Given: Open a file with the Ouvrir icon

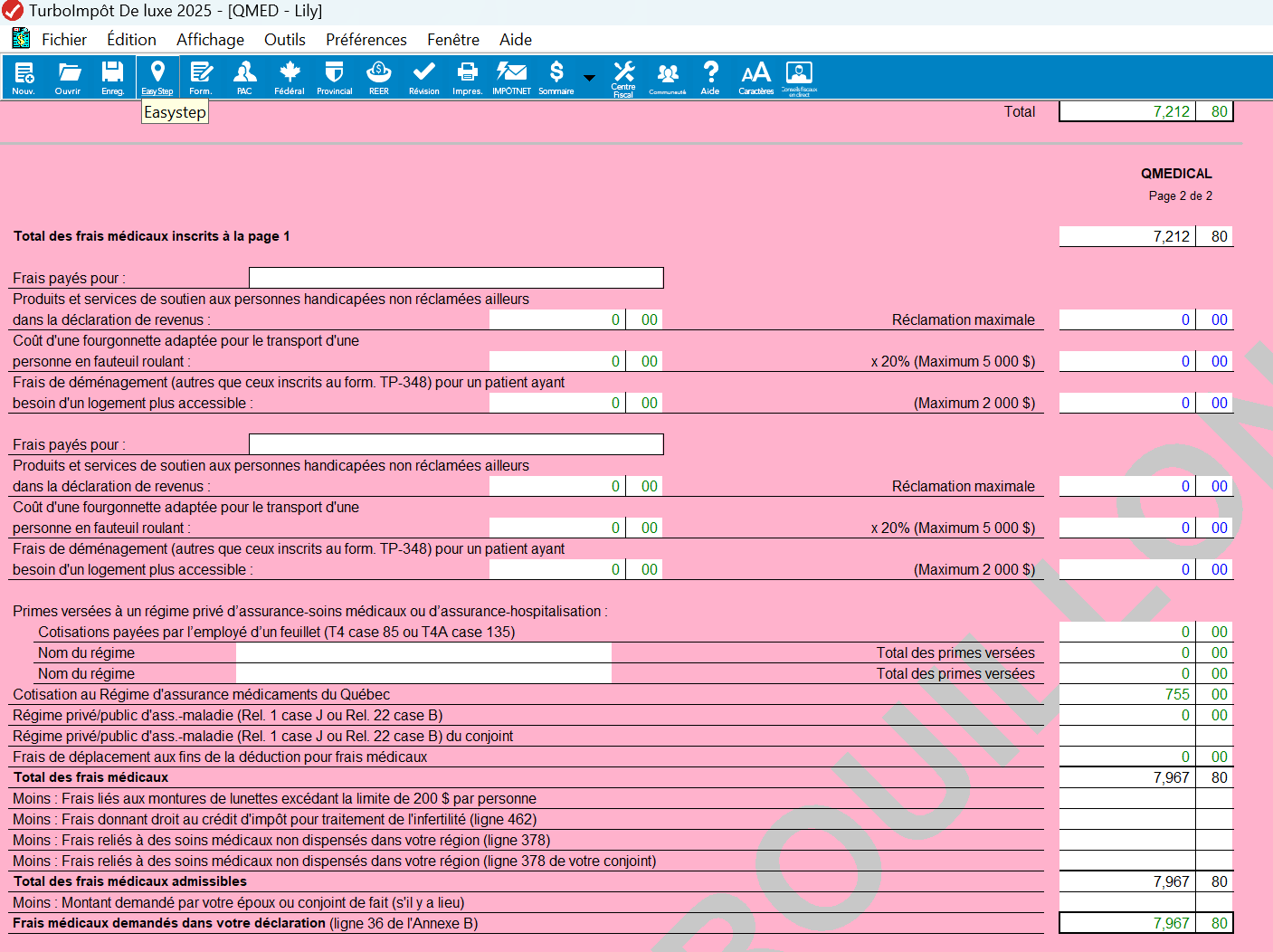Looking at the screenshot, I should tap(68, 78).
